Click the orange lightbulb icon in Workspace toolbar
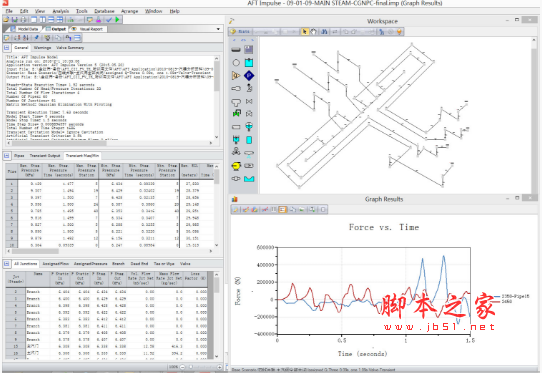 pos(399,32)
